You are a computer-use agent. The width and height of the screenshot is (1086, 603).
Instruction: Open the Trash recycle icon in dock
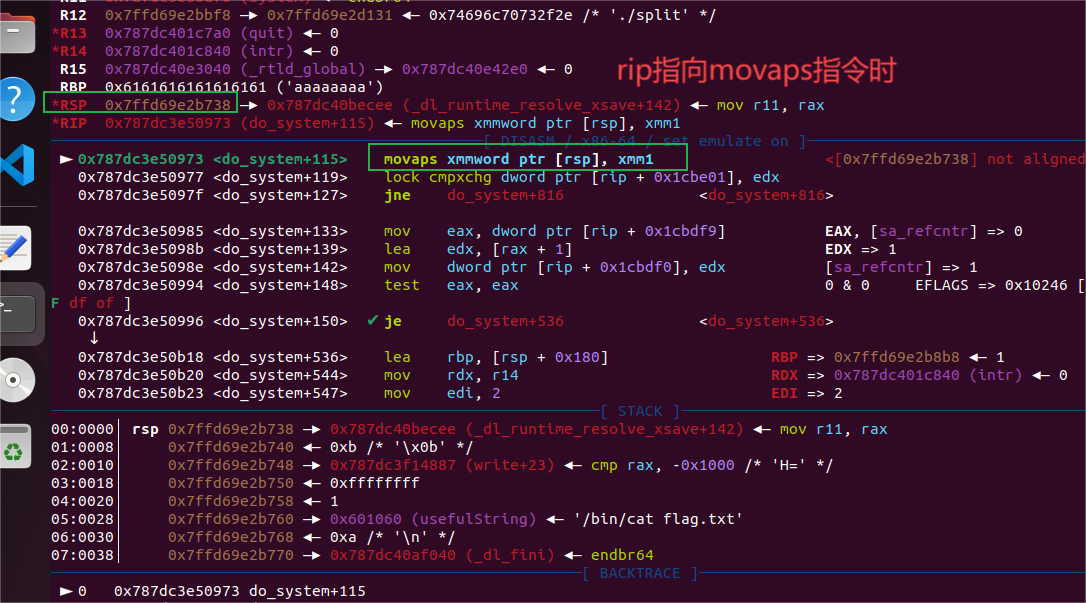[x=15, y=447]
